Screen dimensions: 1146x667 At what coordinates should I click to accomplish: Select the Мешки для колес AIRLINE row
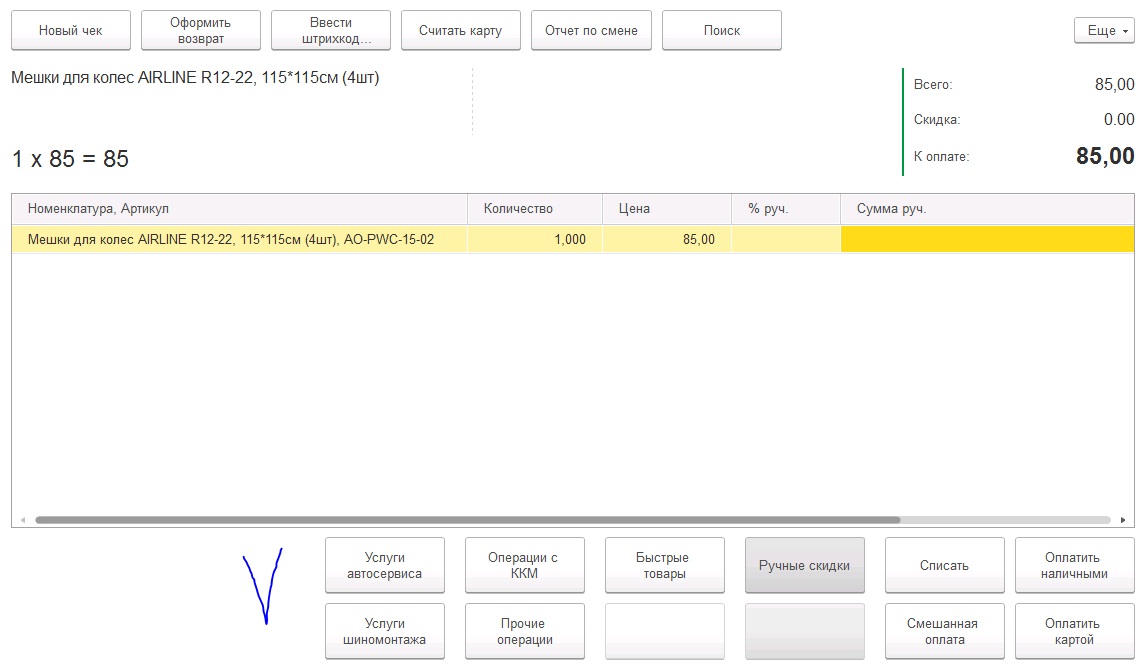[230, 240]
